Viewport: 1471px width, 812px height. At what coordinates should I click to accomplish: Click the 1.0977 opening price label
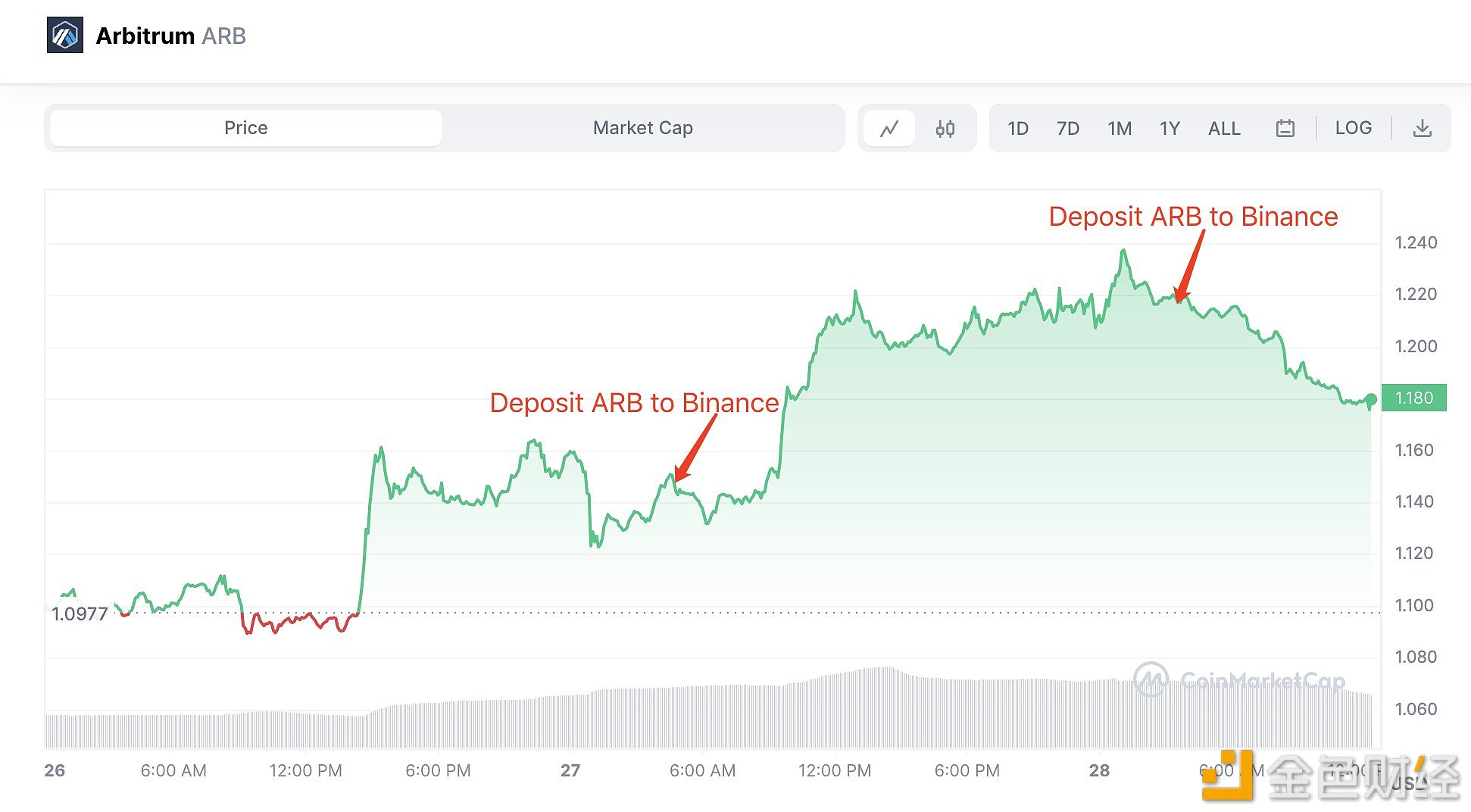[x=80, y=614]
